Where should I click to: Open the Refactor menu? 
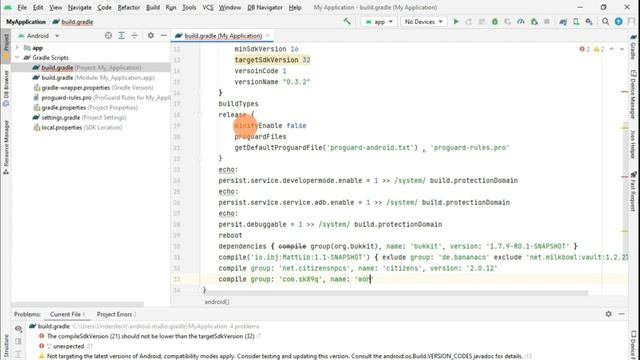click(x=129, y=7)
